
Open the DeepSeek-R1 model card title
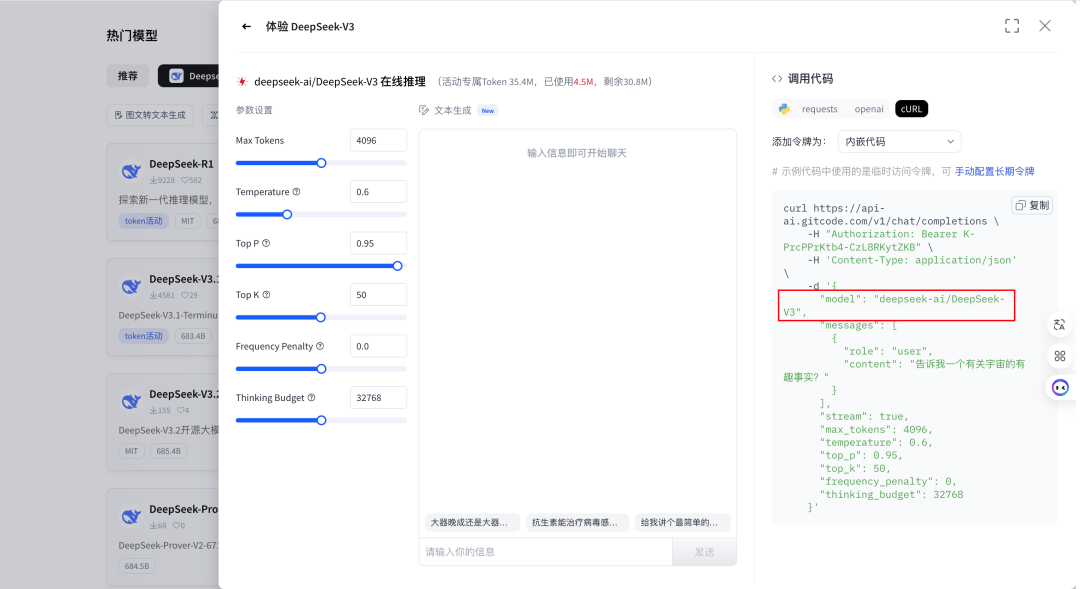pos(181,164)
